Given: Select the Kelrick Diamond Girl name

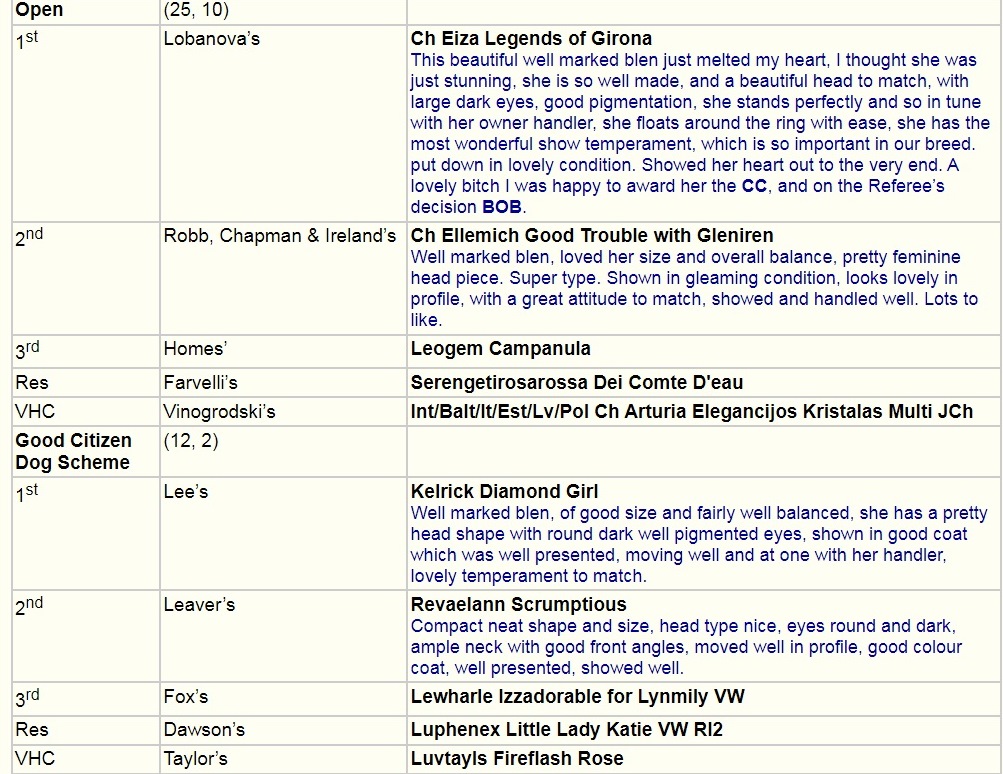Looking at the screenshot, I should tap(504, 492).
